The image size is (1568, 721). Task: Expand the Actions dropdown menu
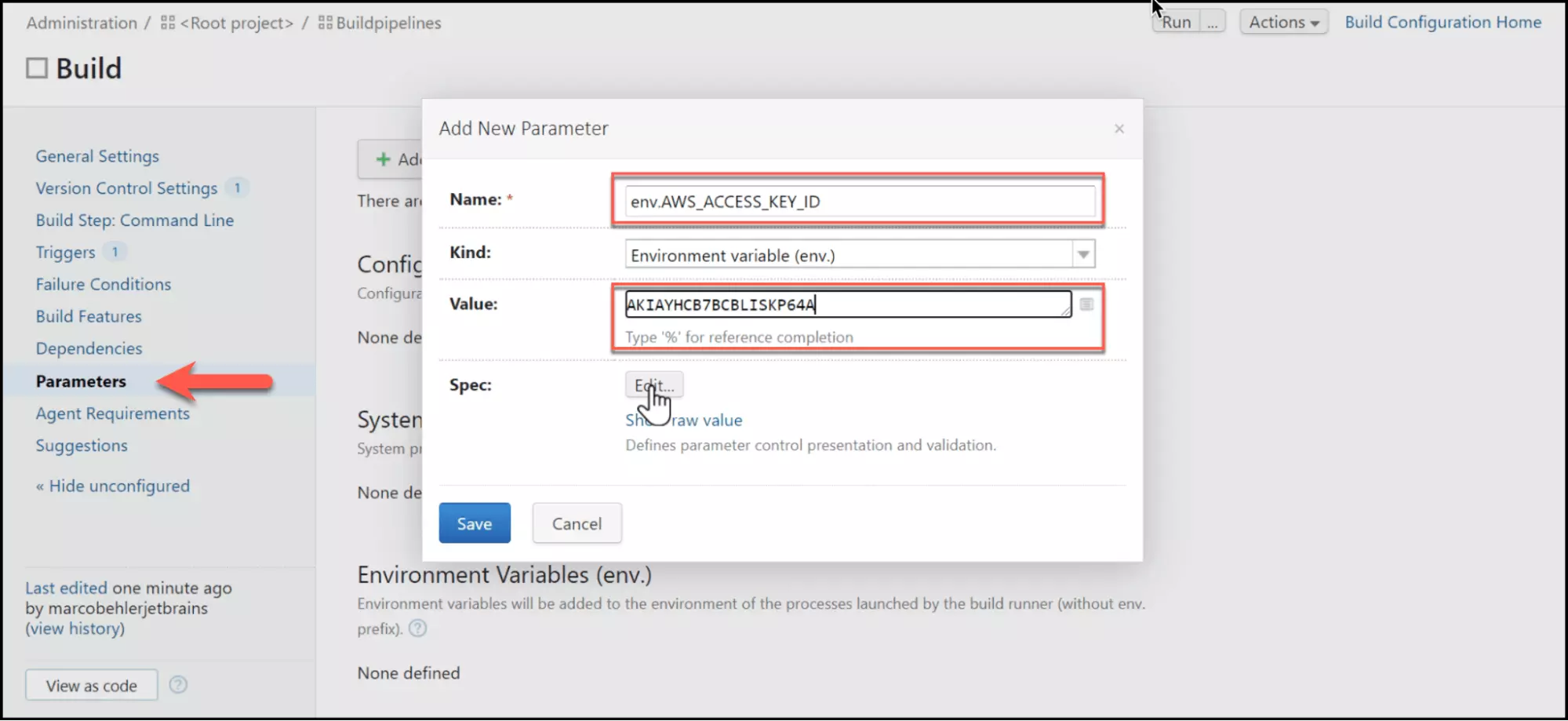[x=1283, y=22]
